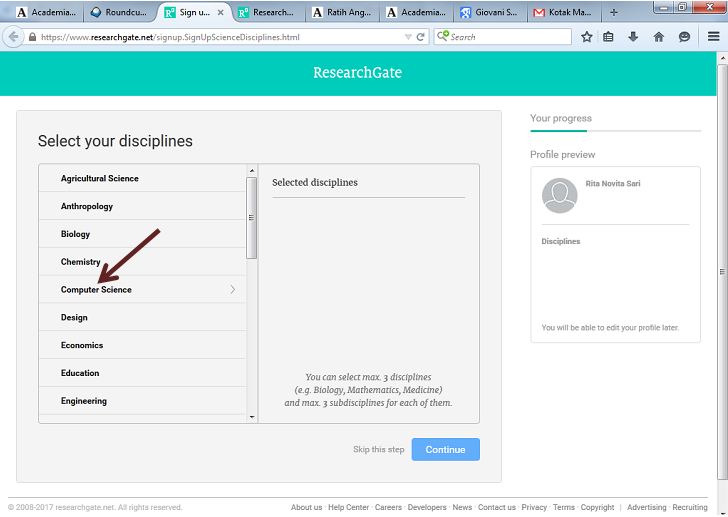Switch to the Research... tab
The height and width of the screenshot is (517, 728).
(x=266, y=13)
